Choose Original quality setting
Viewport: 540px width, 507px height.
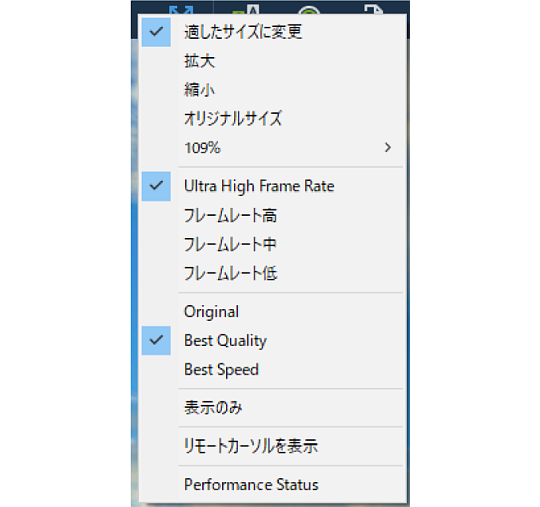(272, 312)
